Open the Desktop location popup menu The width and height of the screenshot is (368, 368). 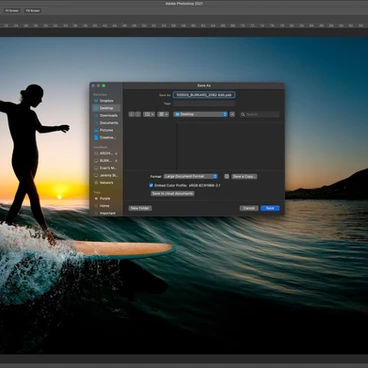click(201, 114)
